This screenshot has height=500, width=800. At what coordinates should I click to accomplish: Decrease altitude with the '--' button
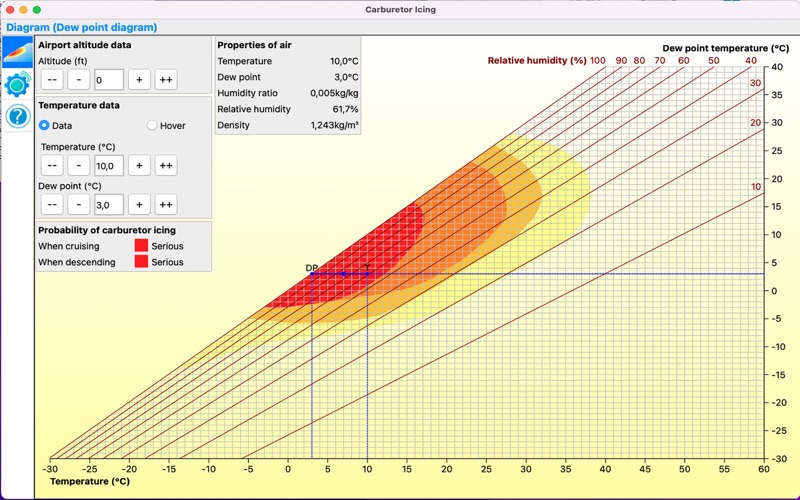(52, 80)
